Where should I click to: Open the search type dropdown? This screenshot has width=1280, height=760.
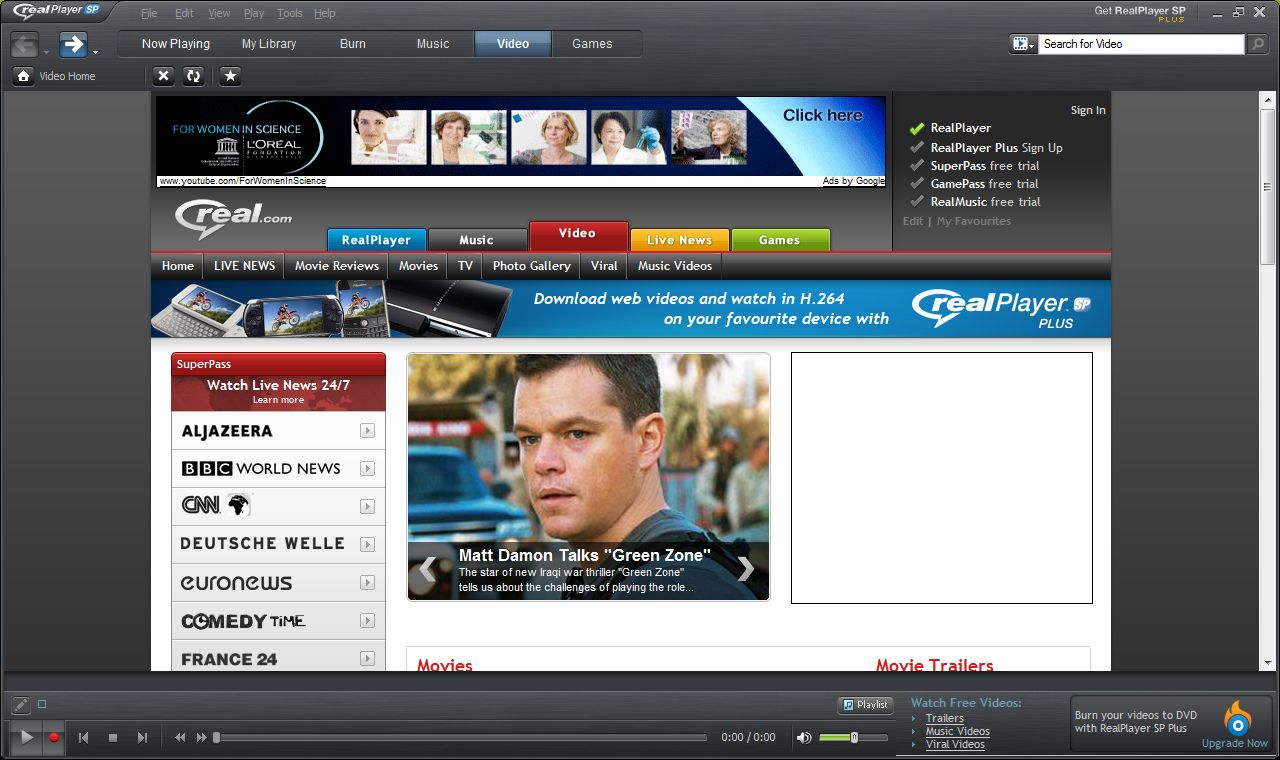(1023, 44)
